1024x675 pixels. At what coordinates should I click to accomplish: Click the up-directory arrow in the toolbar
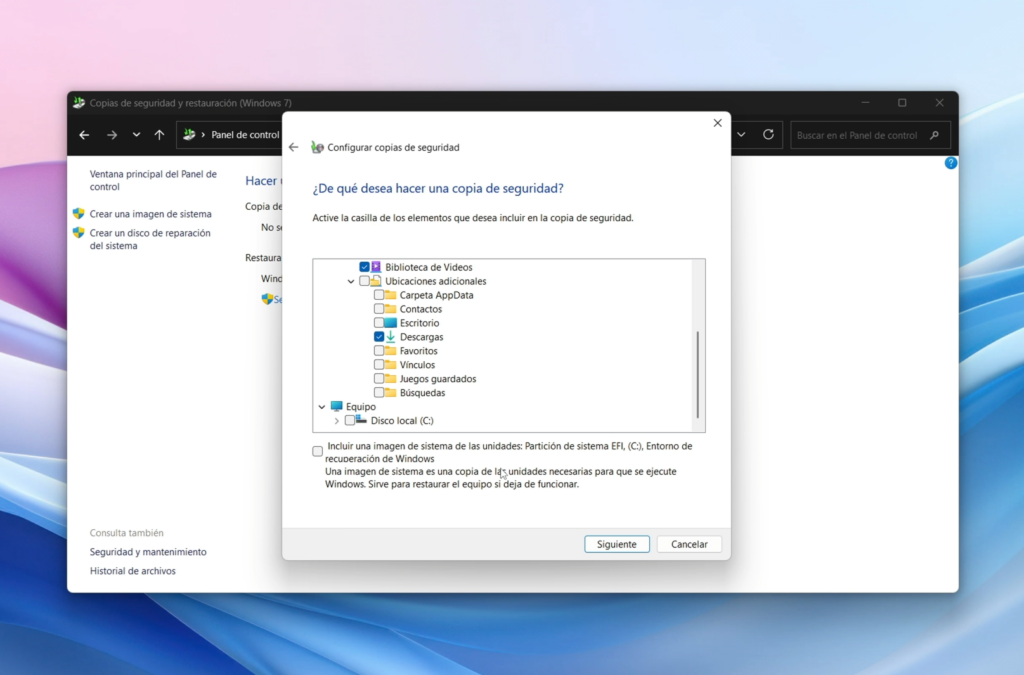coord(159,135)
